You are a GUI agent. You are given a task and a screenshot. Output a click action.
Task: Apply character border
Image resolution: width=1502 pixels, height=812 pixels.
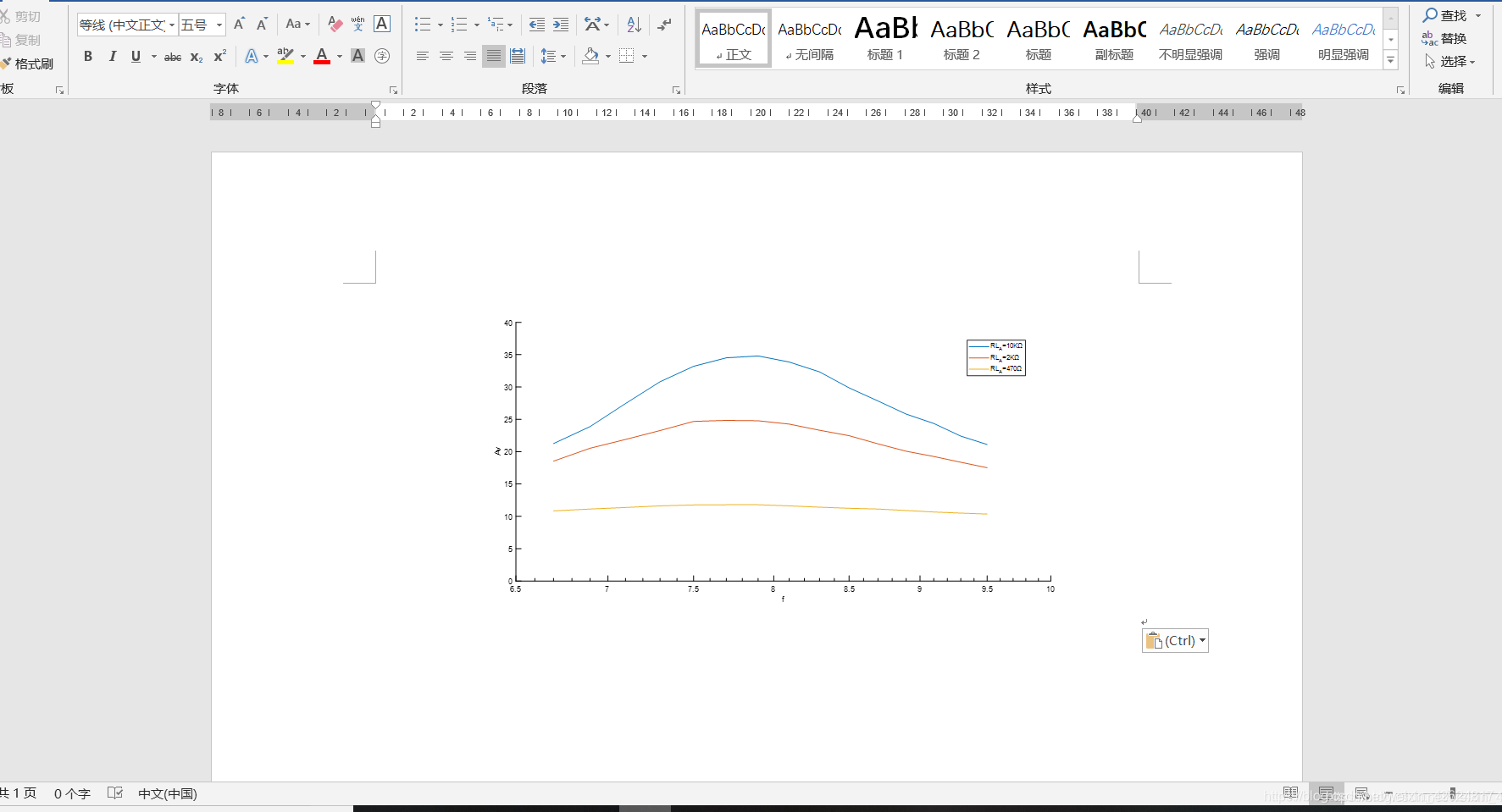click(x=382, y=25)
